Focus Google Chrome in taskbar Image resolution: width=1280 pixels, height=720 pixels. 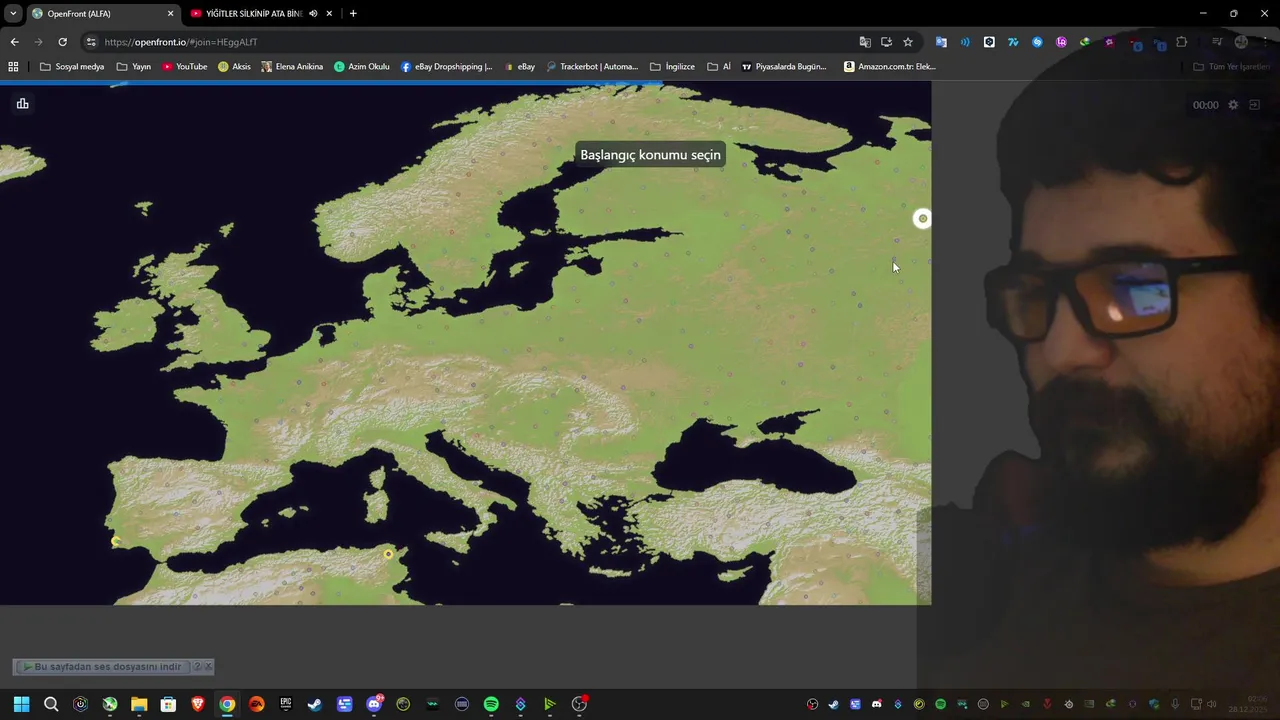tap(227, 704)
